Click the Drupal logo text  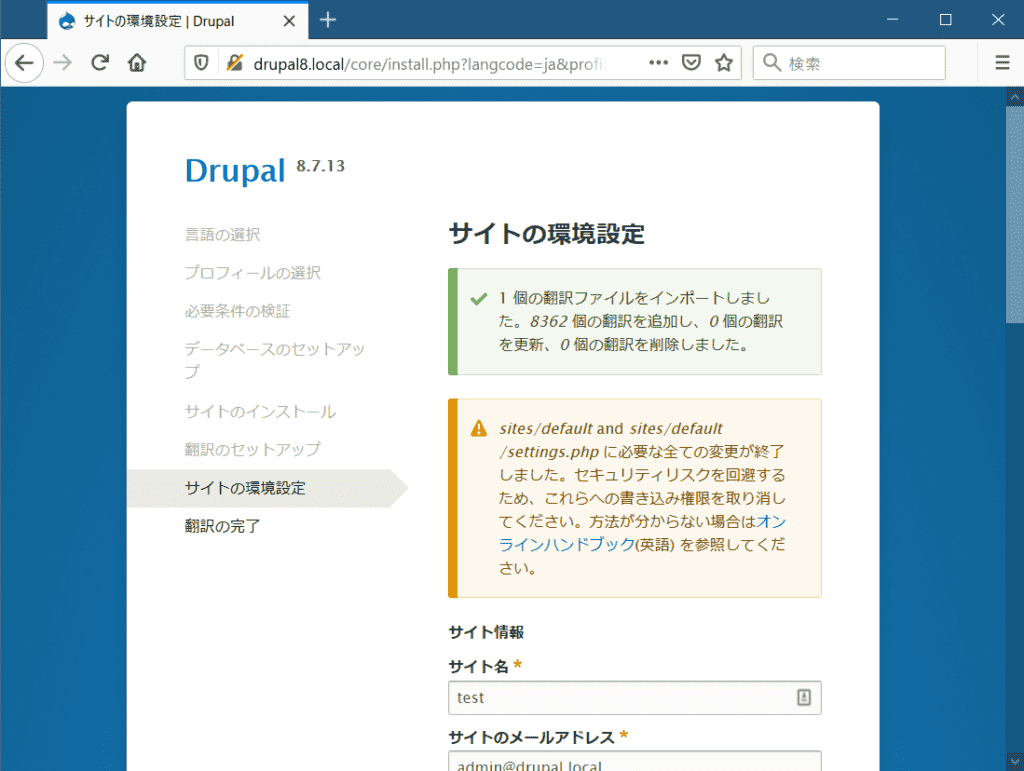tap(235, 171)
